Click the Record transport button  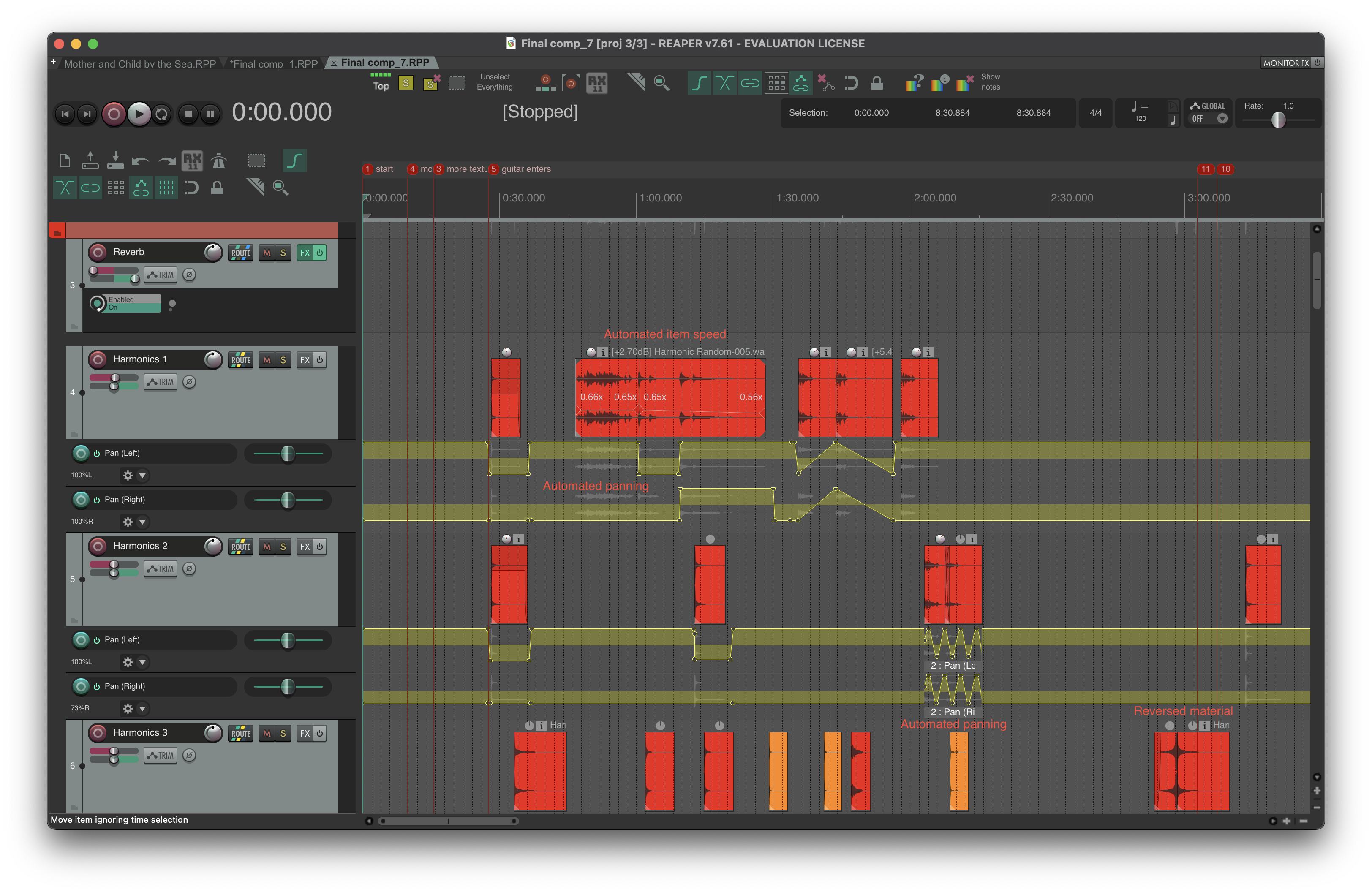pyautogui.click(x=114, y=114)
